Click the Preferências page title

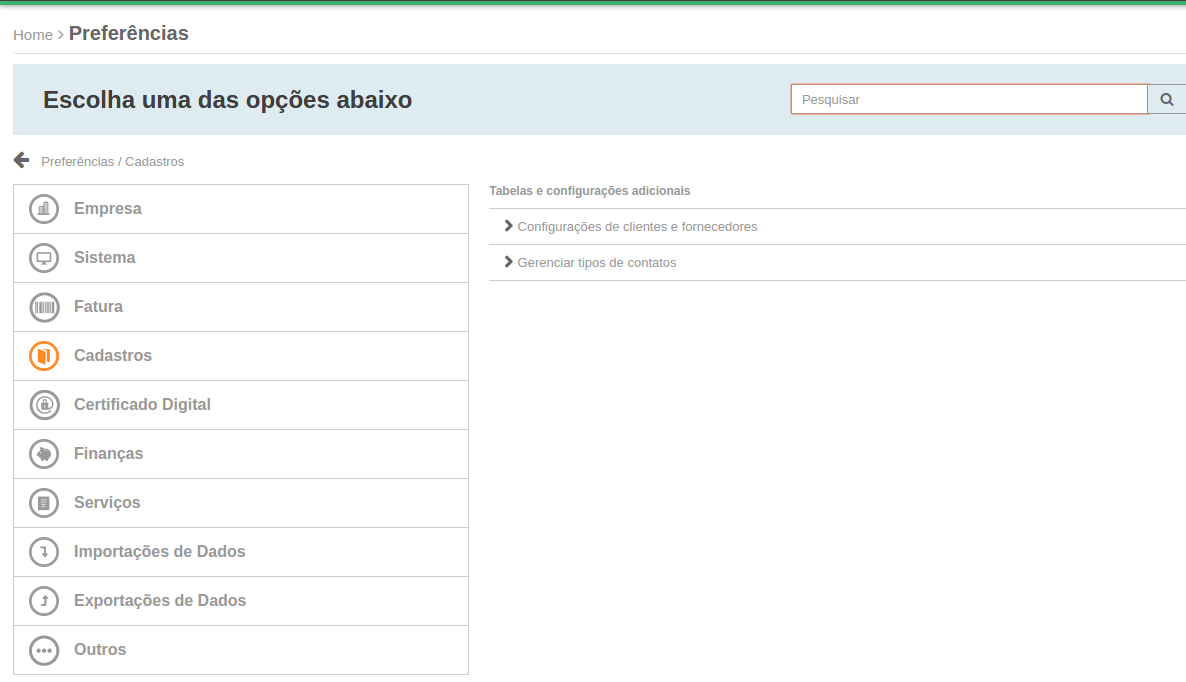(129, 33)
